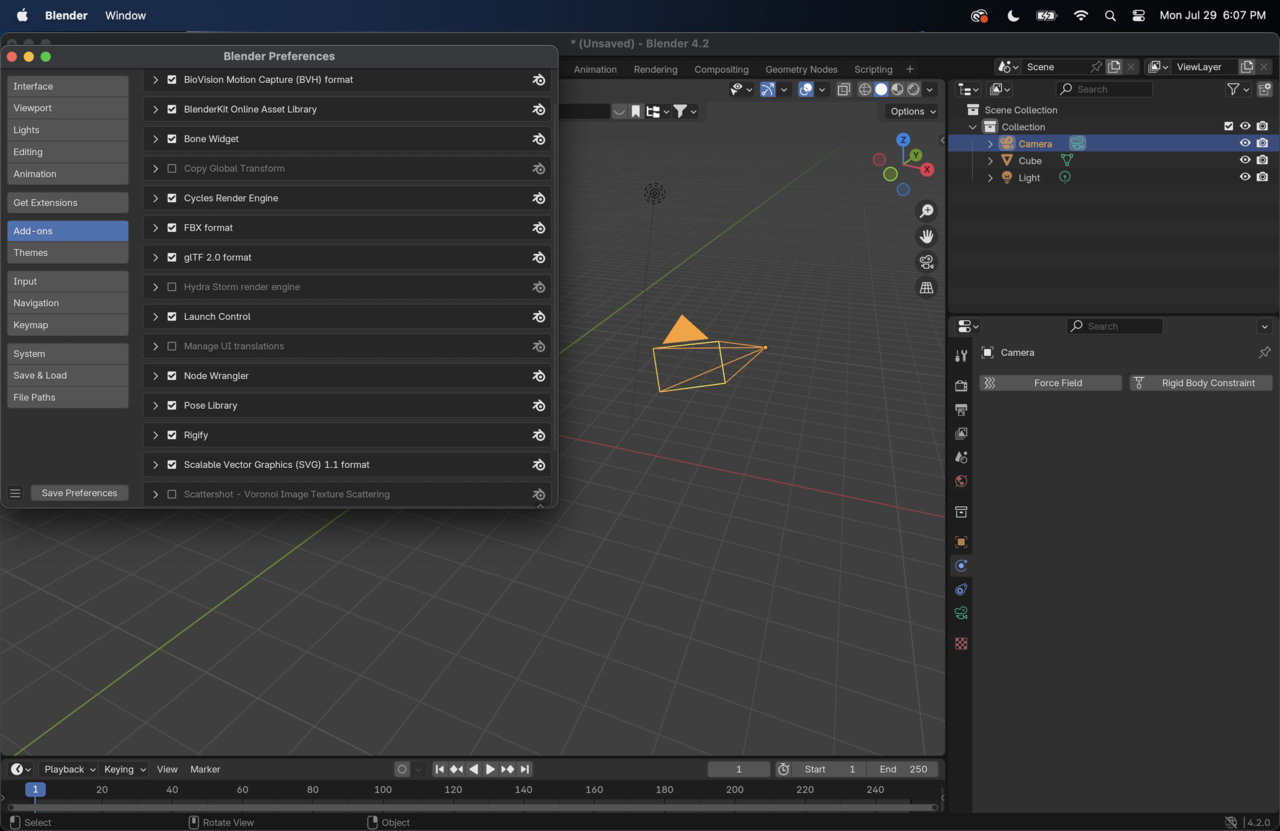The height and width of the screenshot is (831, 1280).
Task: Click the zoom magnifier icon in viewport
Action: (x=926, y=211)
